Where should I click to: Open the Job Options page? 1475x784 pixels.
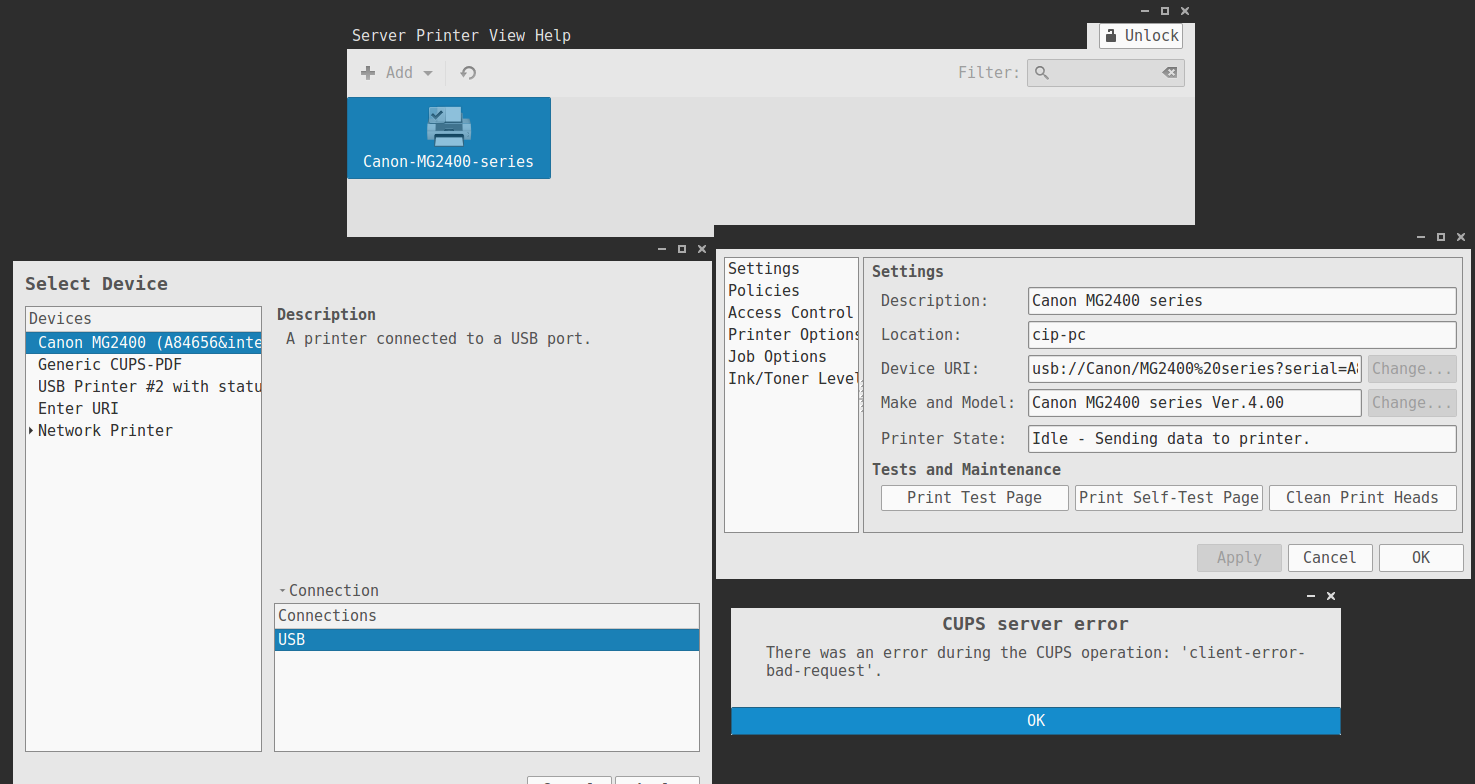tap(791, 356)
